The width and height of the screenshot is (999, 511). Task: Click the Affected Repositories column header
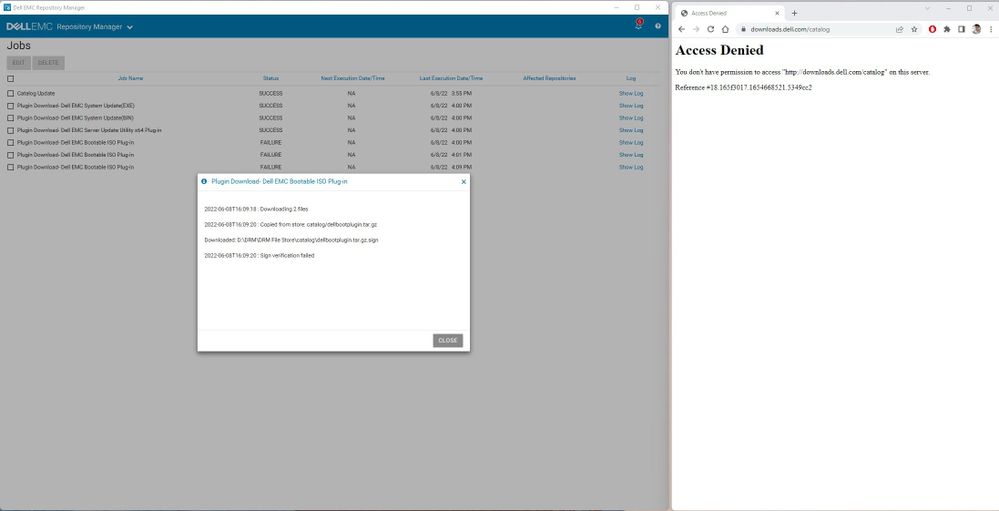tap(549, 78)
